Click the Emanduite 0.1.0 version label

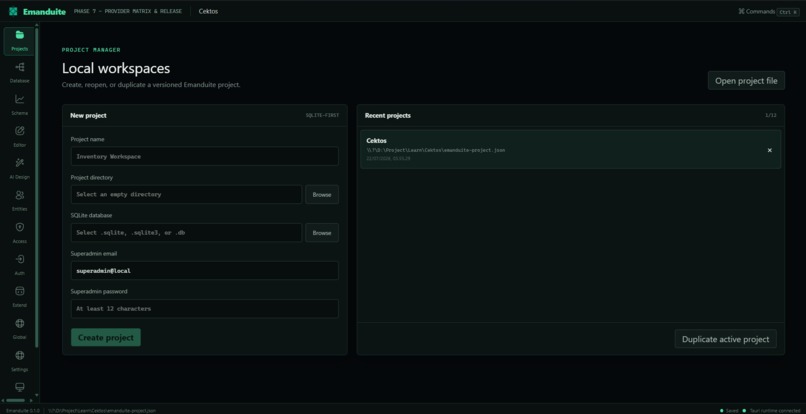(x=23, y=410)
